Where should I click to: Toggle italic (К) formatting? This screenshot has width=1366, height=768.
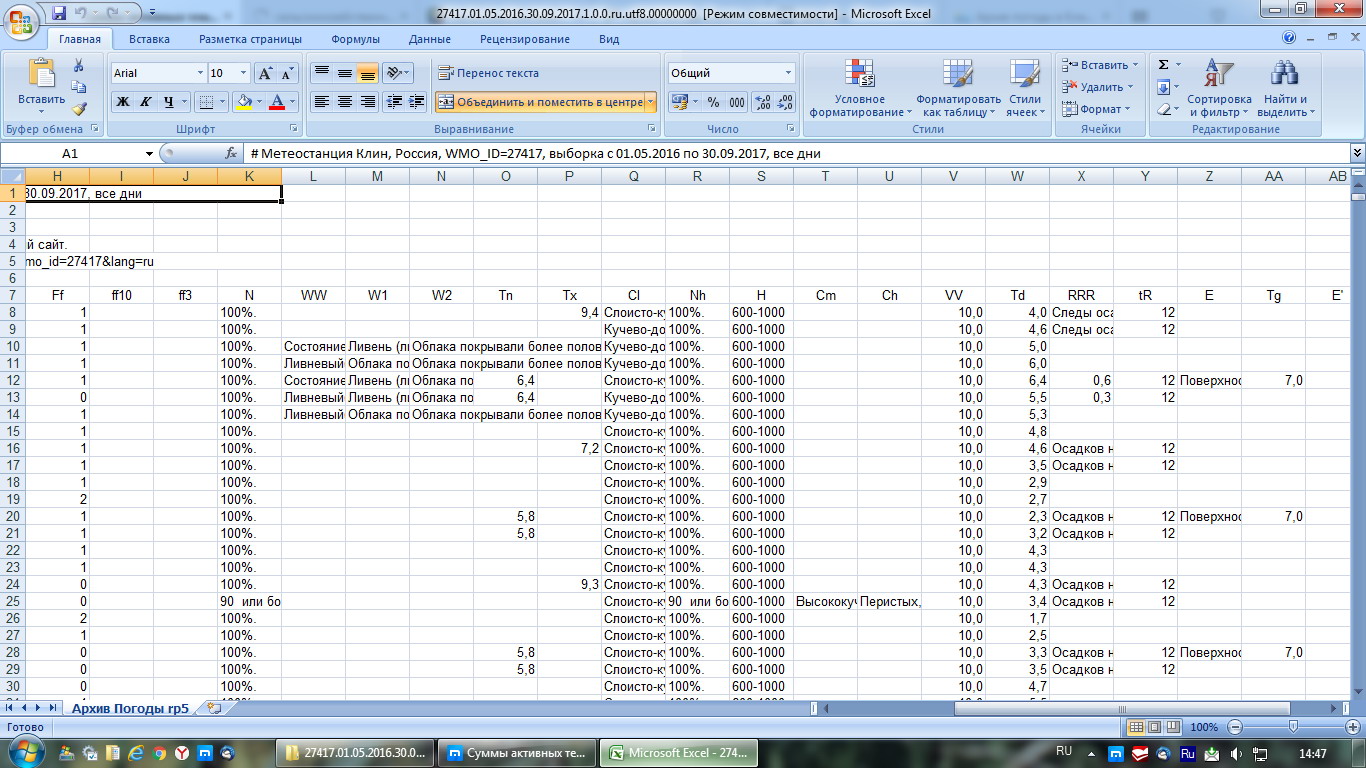(x=146, y=102)
